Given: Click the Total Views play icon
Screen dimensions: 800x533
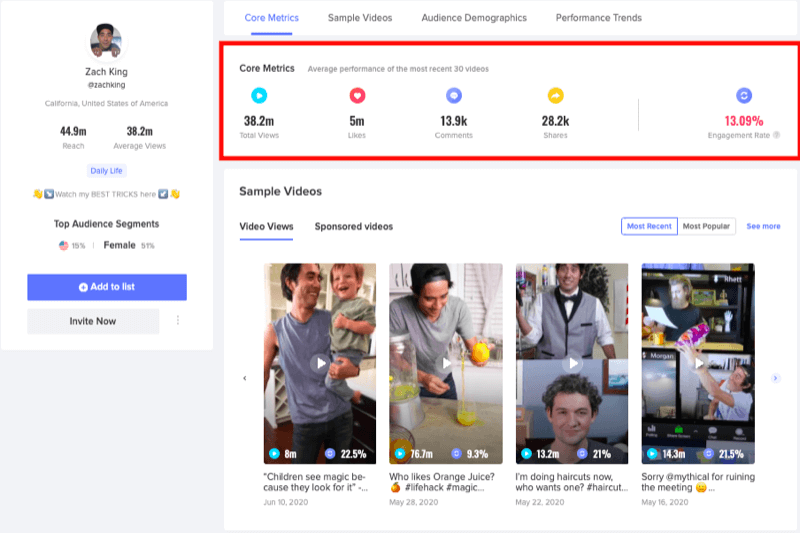Looking at the screenshot, I should (259, 95).
